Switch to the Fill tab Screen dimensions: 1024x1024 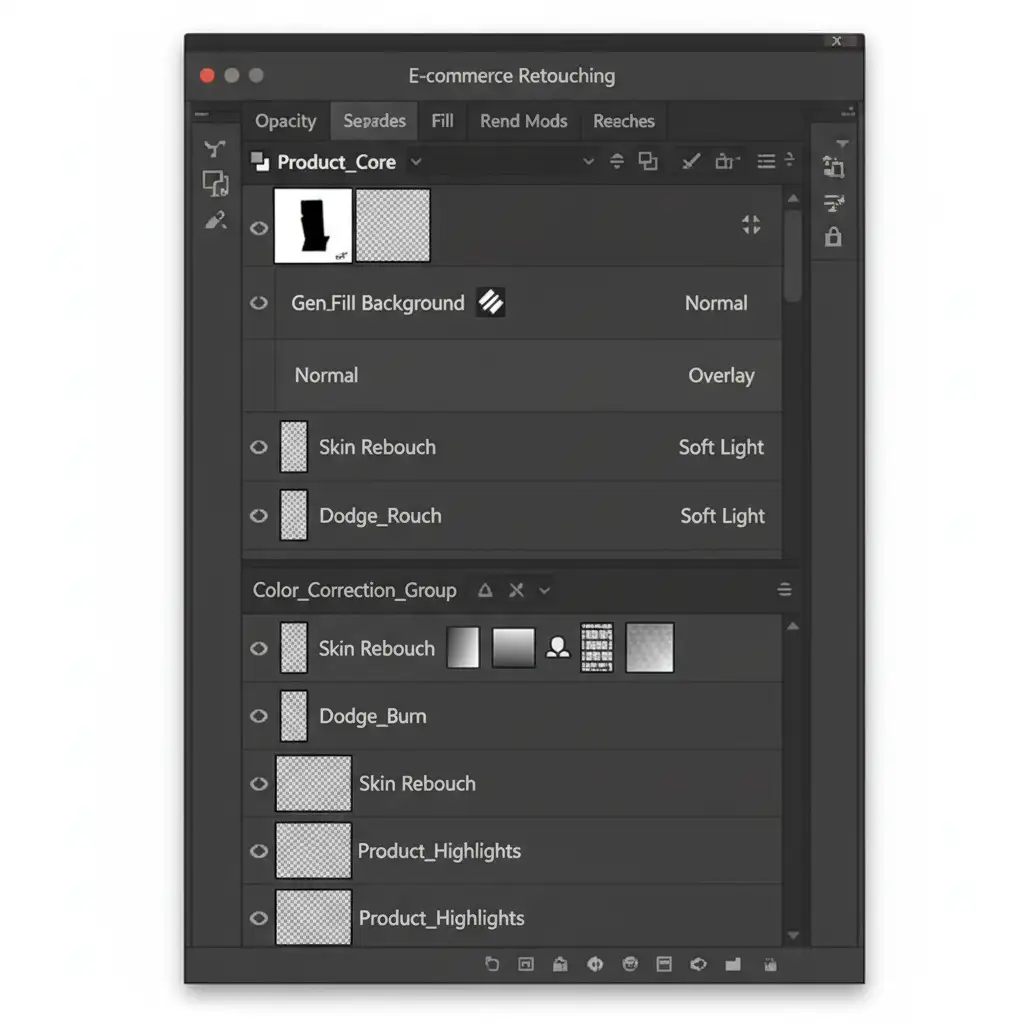[442, 121]
